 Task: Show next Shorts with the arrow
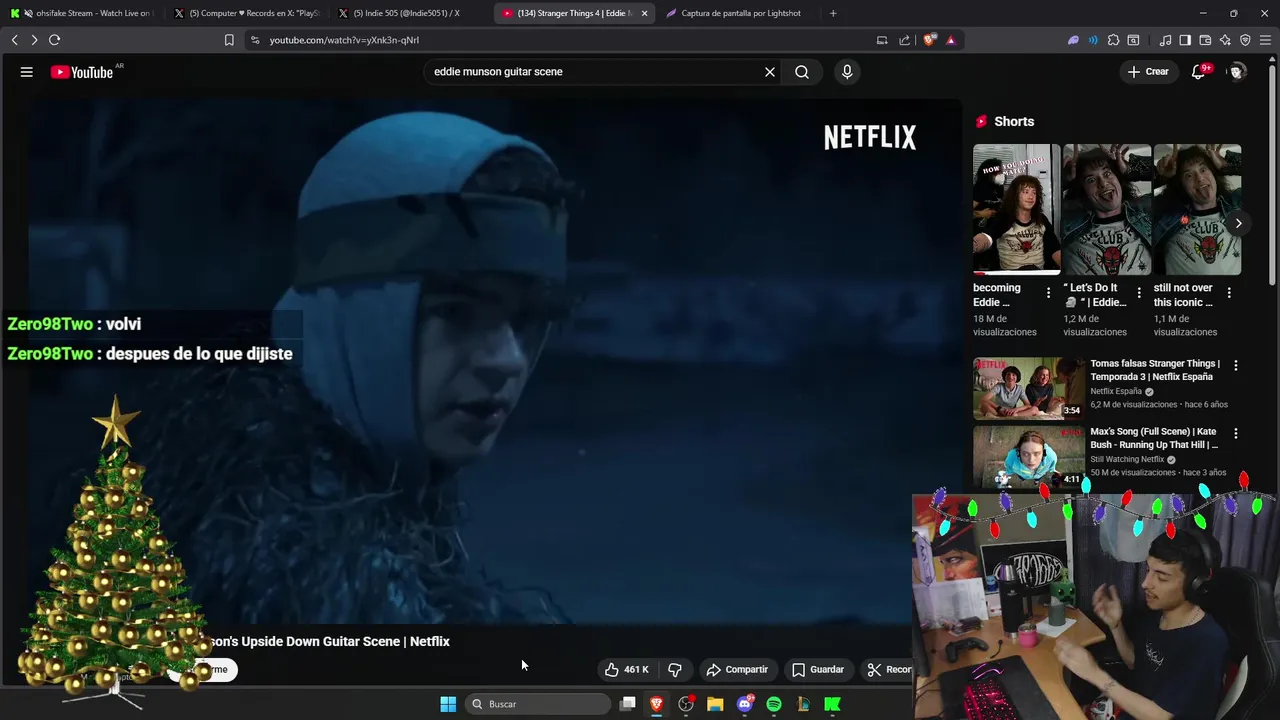[x=1238, y=224]
